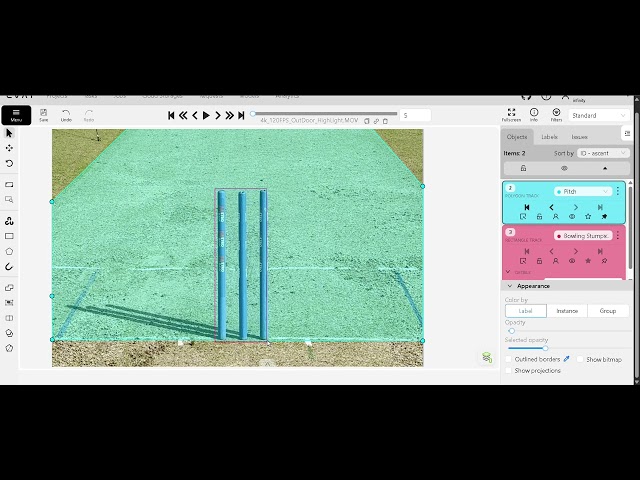Fit the image to the canvas
Viewport: 640px width, 480px height.
click(9, 184)
